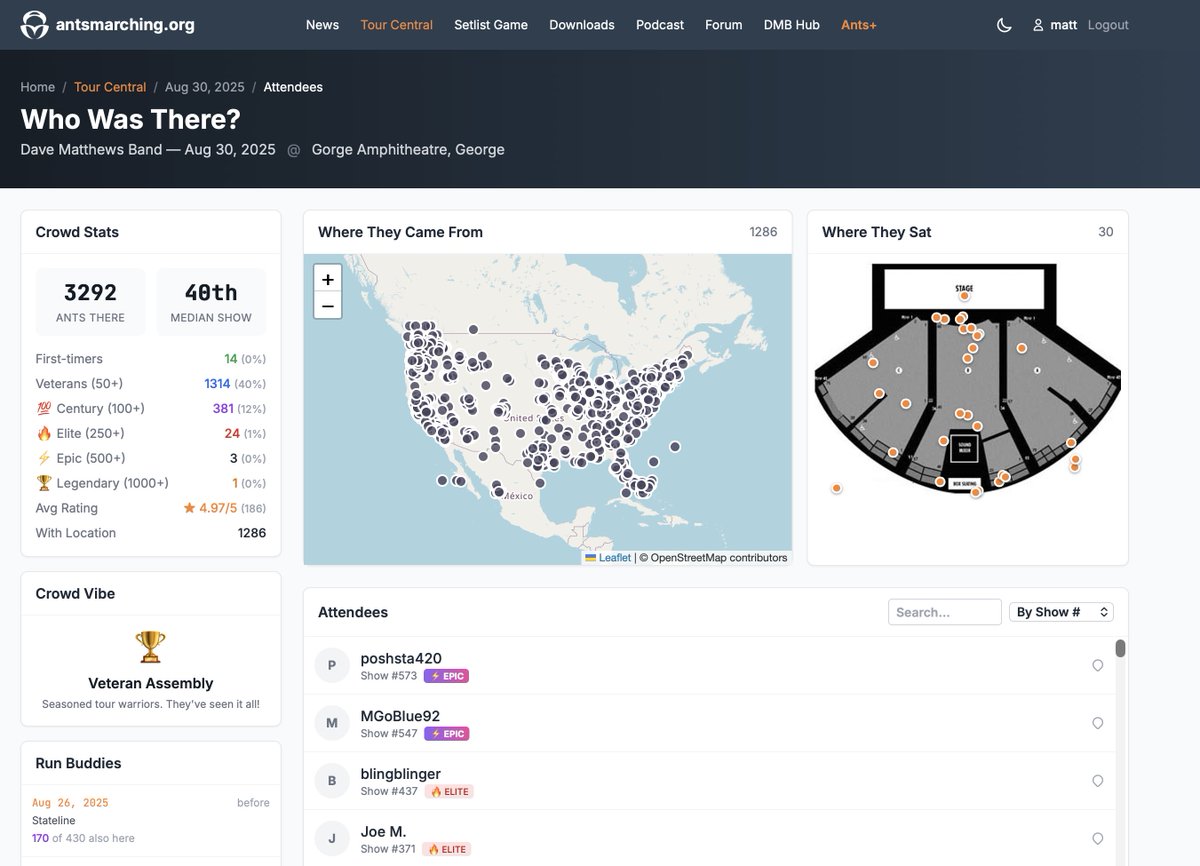Open the Downloads nav item

(582, 25)
